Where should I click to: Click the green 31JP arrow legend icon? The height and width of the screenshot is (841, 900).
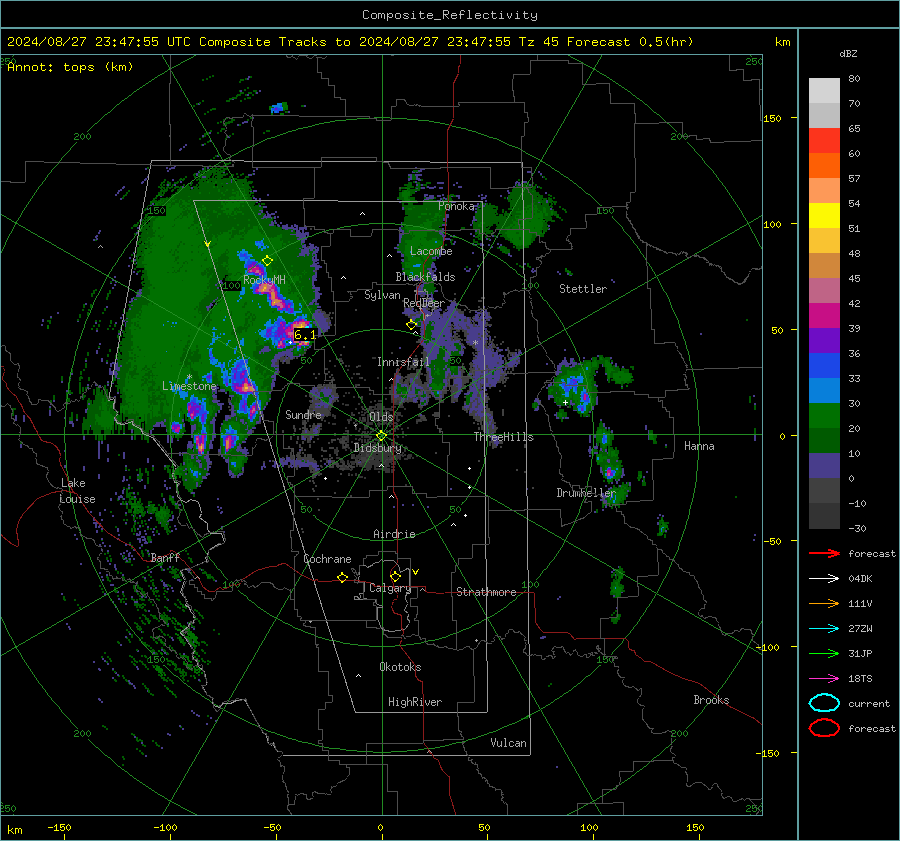(x=824, y=653)
